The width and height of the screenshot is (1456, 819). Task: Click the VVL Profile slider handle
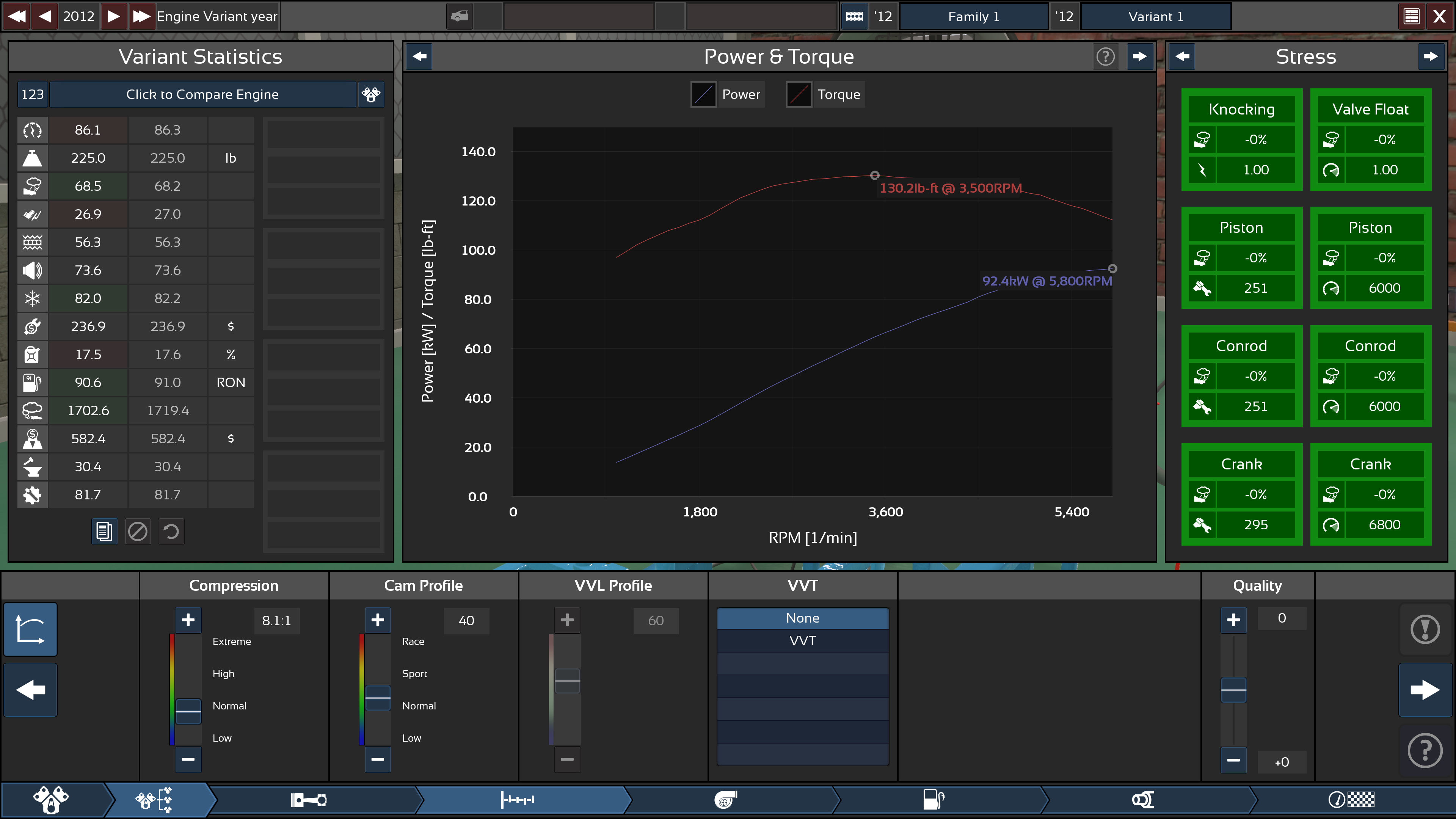[567, 681]
